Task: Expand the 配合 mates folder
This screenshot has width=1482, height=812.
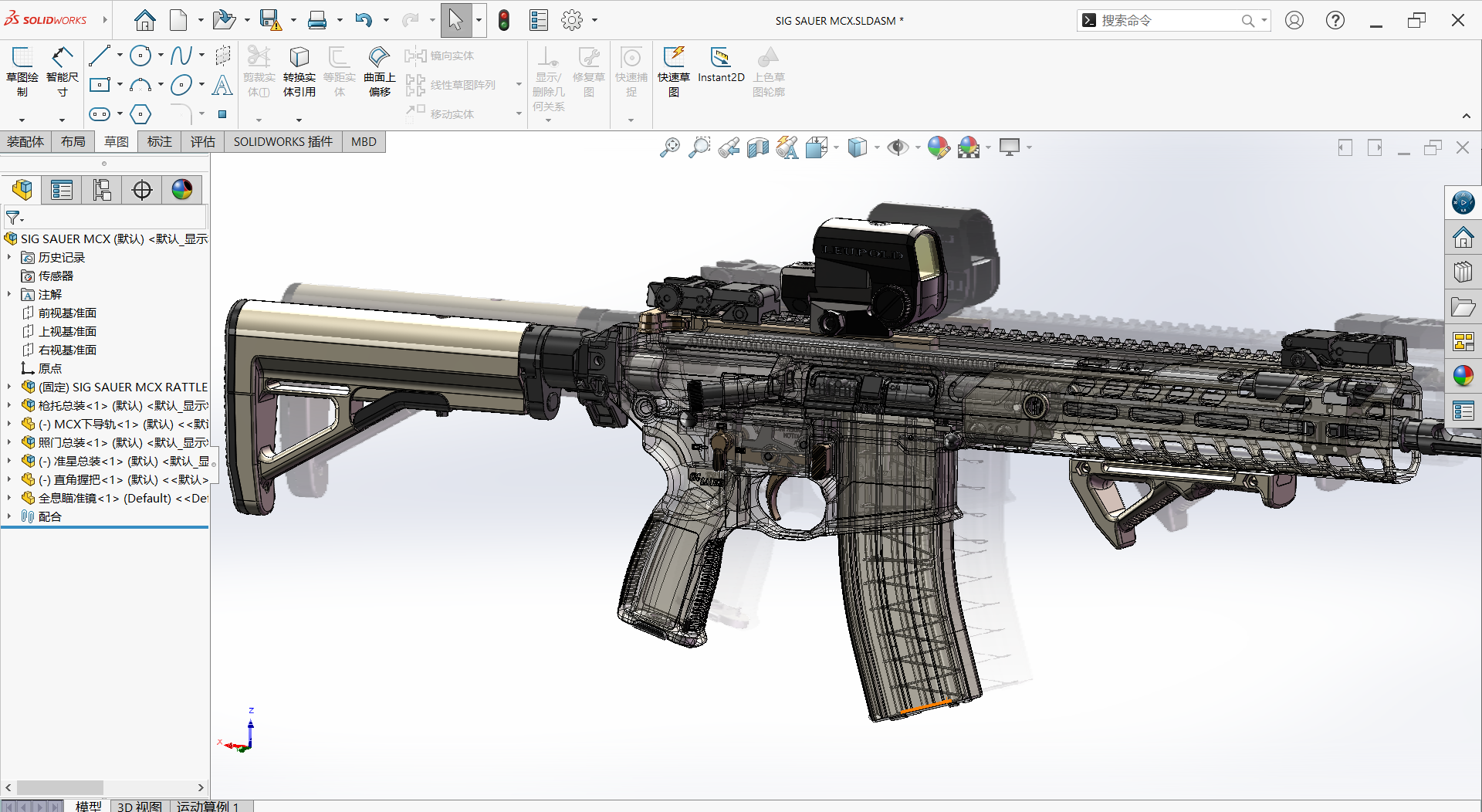Action: point(9,516)
